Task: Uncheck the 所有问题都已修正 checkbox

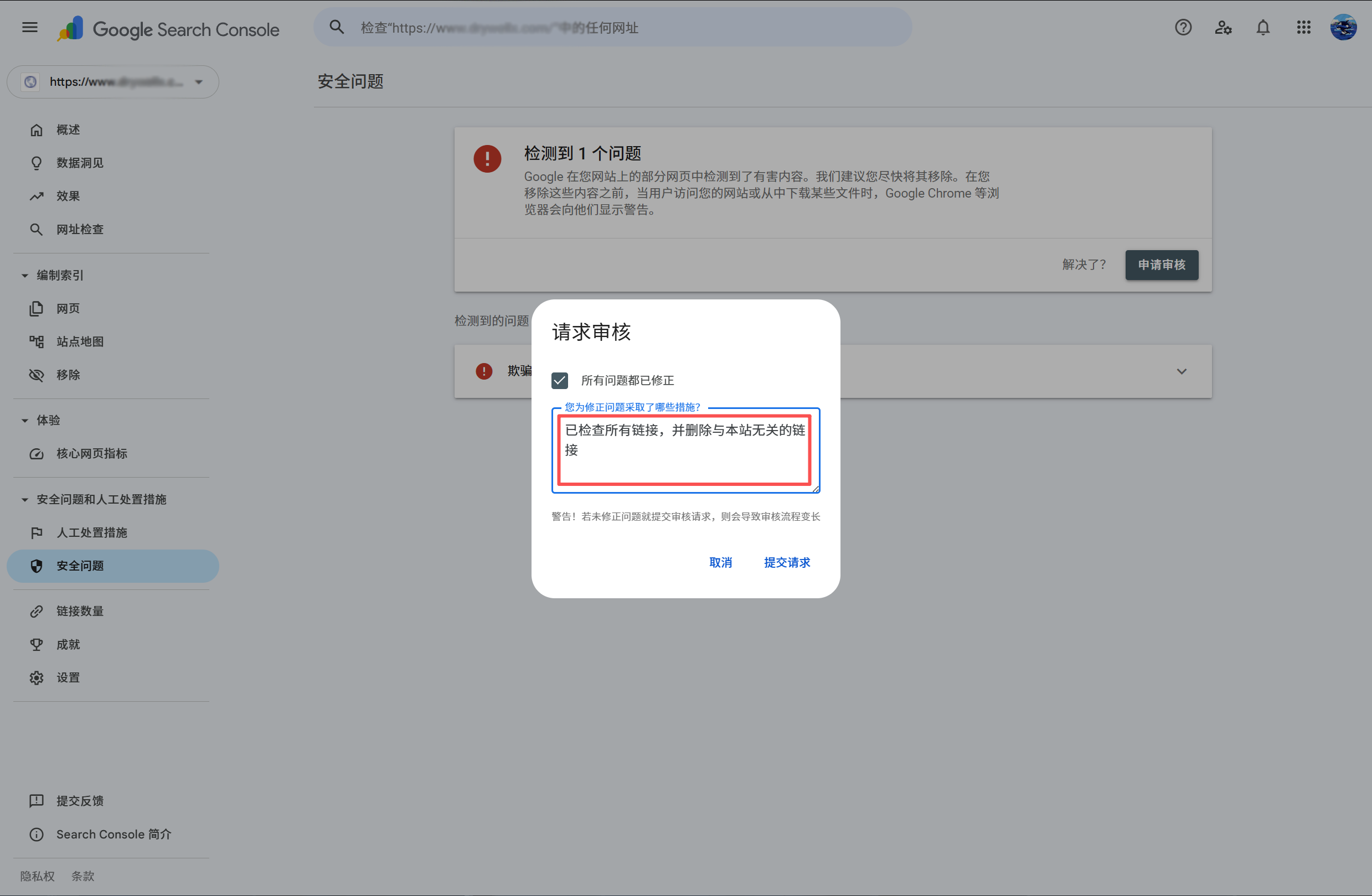Action: [x=560, y=380]
